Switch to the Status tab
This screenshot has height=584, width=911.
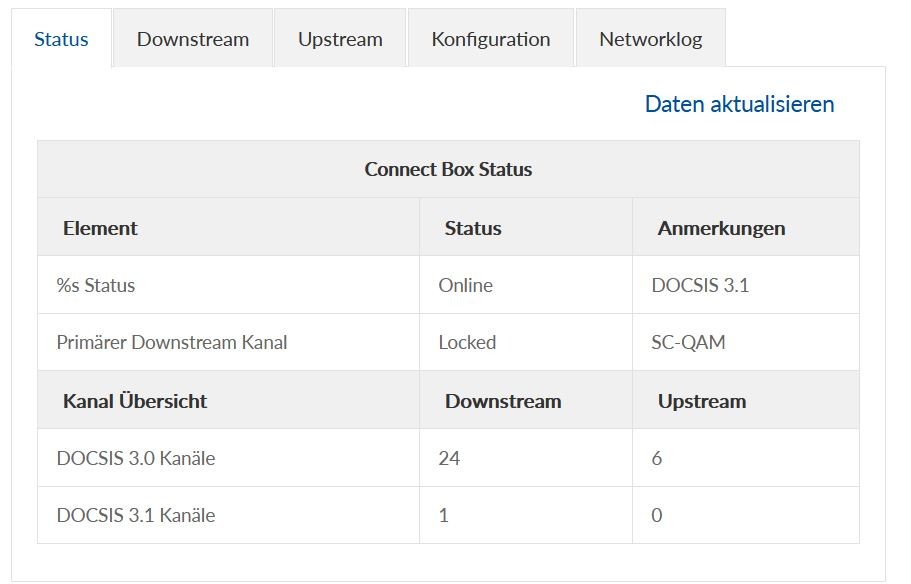pyautogui.click(x=61, y=39)
